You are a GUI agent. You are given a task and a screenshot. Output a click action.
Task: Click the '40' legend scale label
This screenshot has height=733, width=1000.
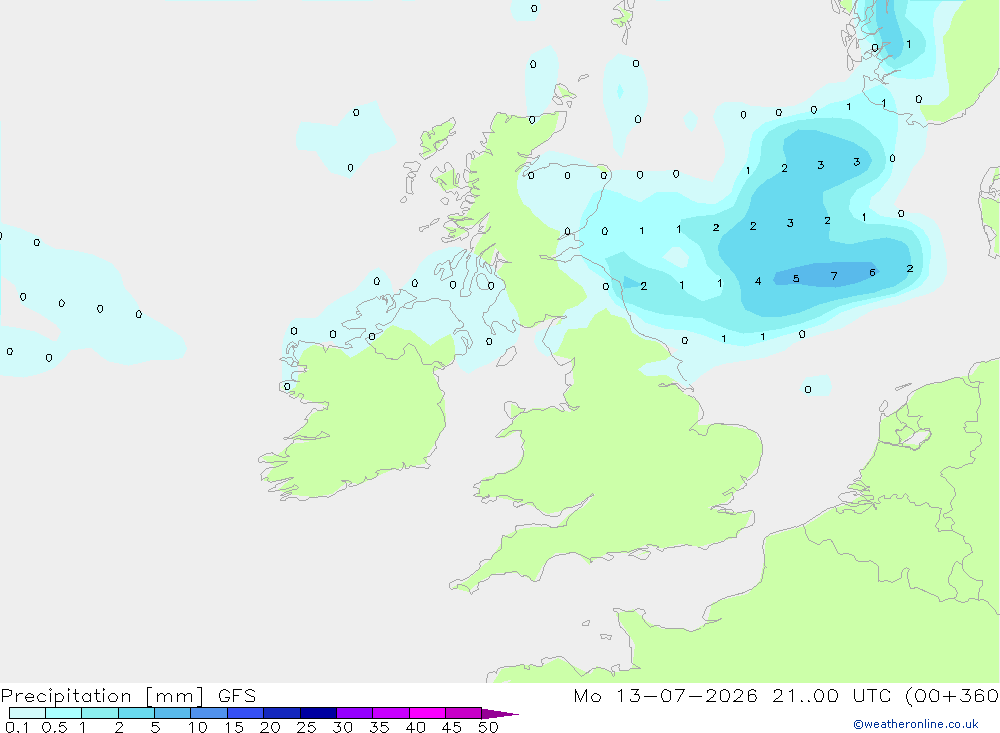(x=415, y=727)
